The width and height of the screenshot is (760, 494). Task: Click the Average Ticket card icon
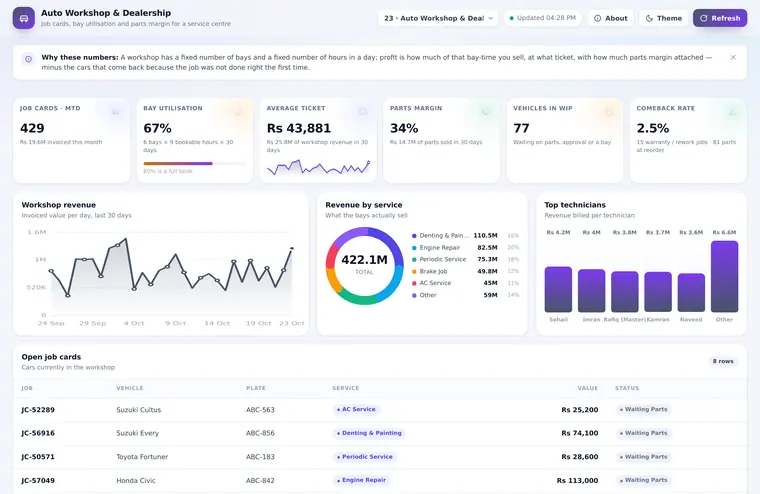[363, 112]
